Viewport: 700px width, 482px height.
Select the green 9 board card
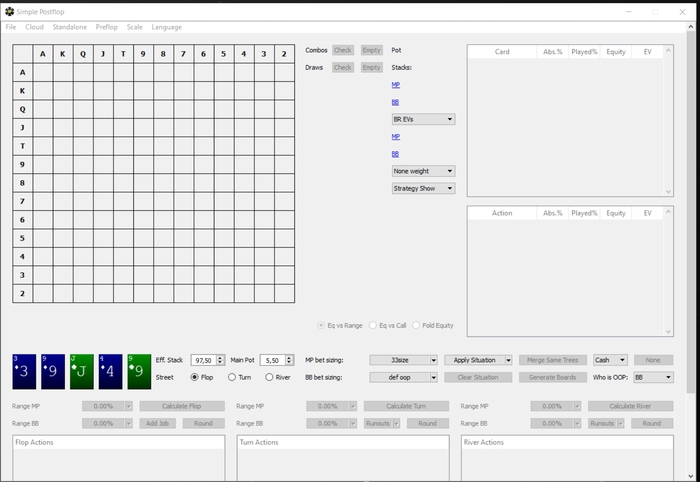pyautogui.click(x=139, y=371)
